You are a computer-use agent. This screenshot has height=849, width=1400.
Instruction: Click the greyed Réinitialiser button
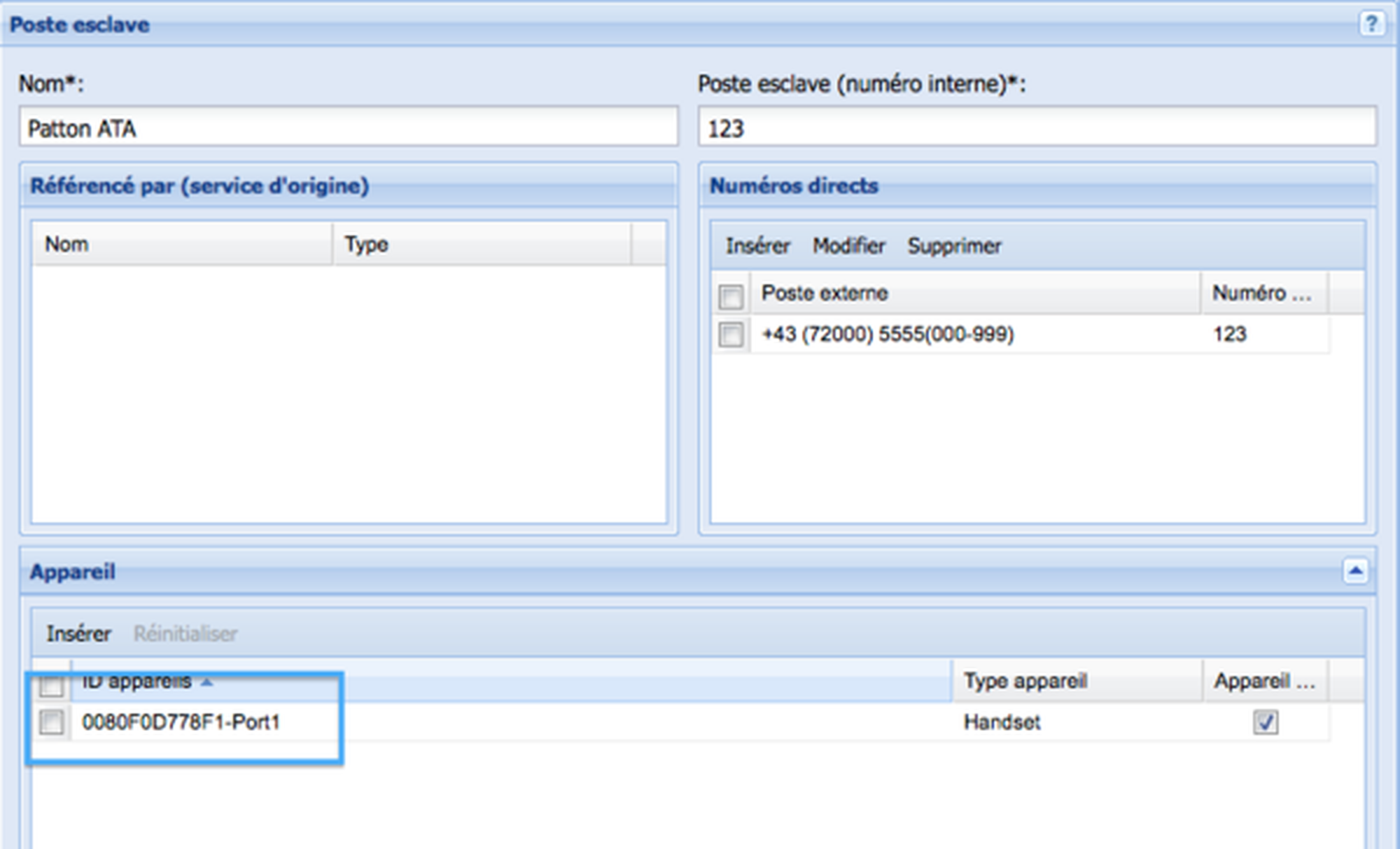coord(185,633)
